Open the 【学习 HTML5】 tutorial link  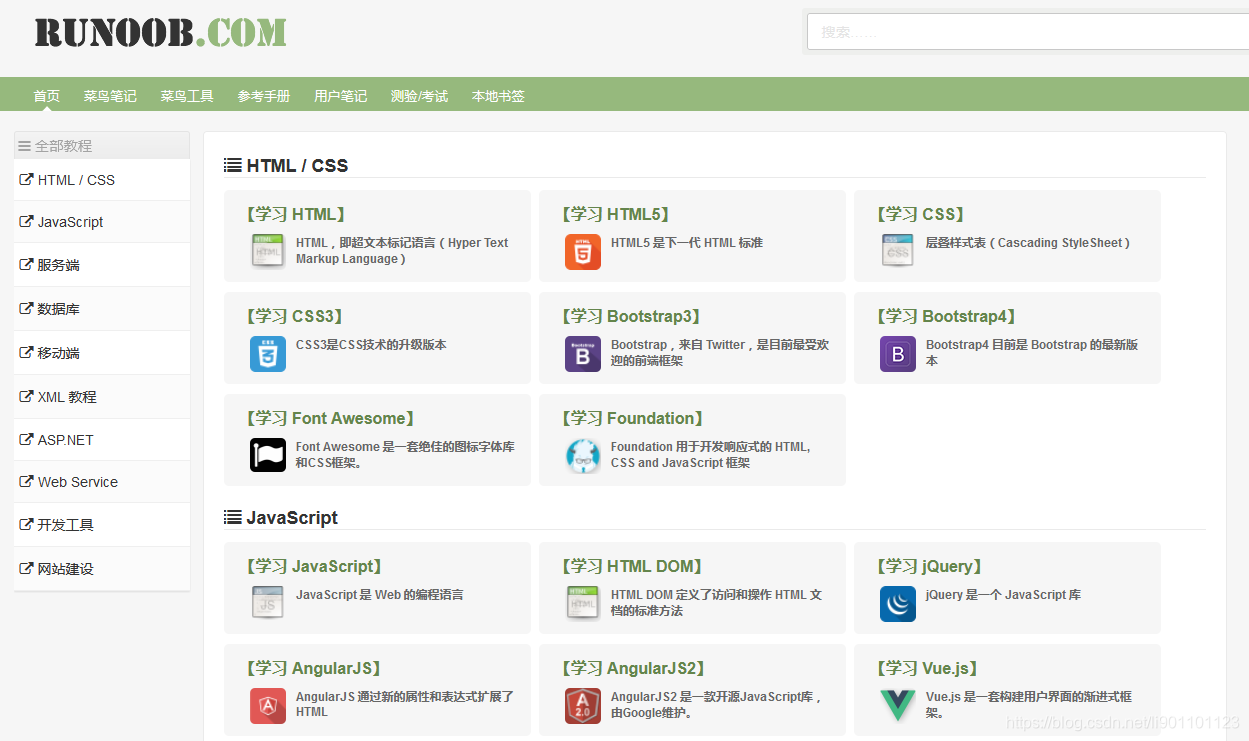coord(615,214)
